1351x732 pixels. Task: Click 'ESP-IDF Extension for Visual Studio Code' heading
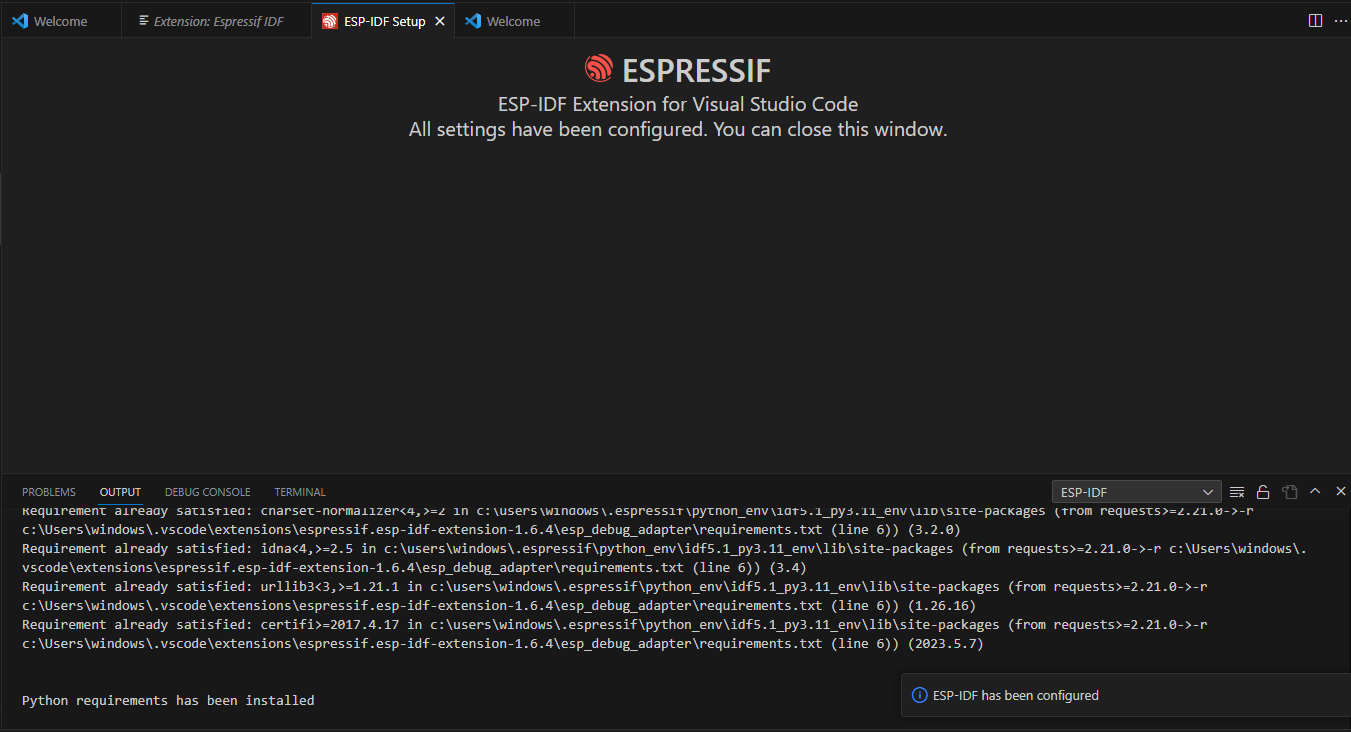[x=678, y=104]
